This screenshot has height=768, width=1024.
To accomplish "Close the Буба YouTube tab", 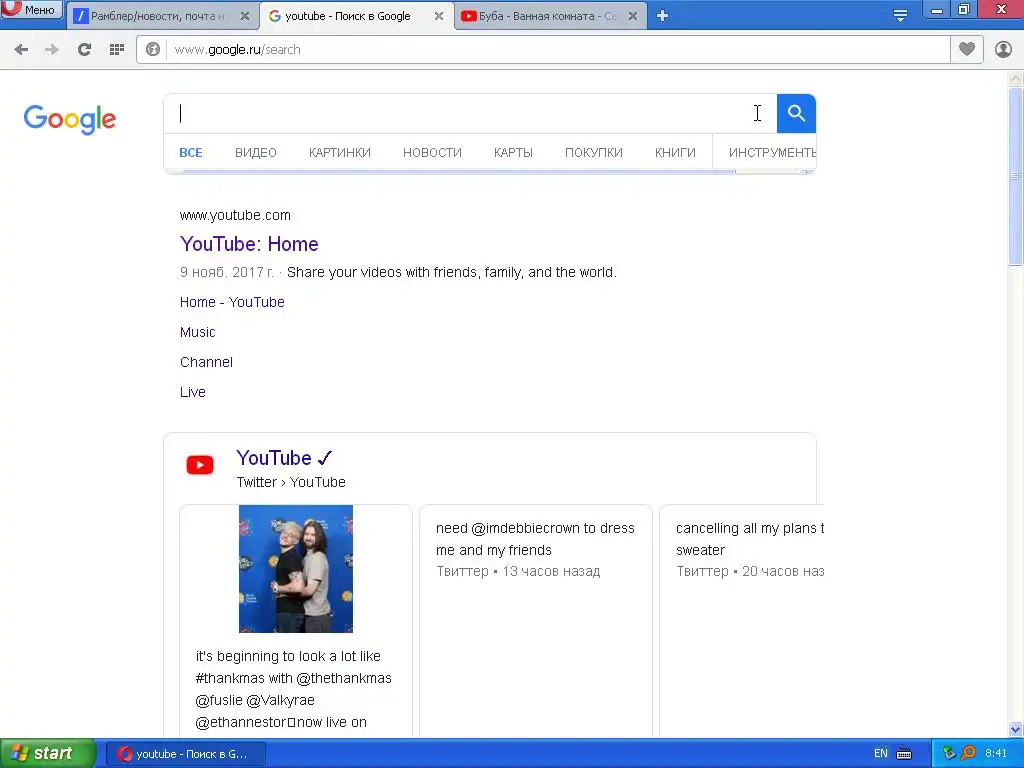I will [x=633, y=16].
